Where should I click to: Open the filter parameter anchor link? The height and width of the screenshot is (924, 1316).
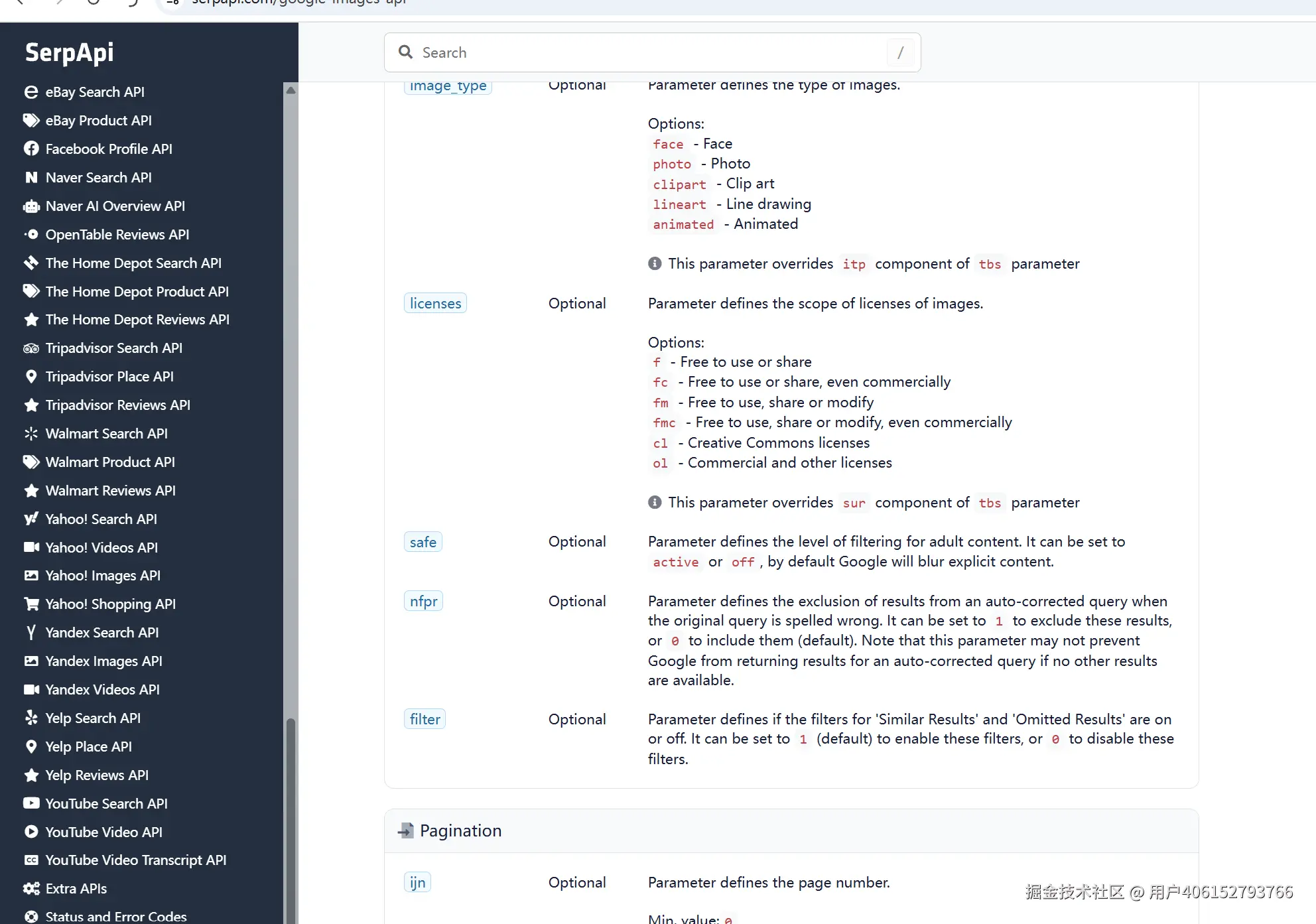point(425,719)
